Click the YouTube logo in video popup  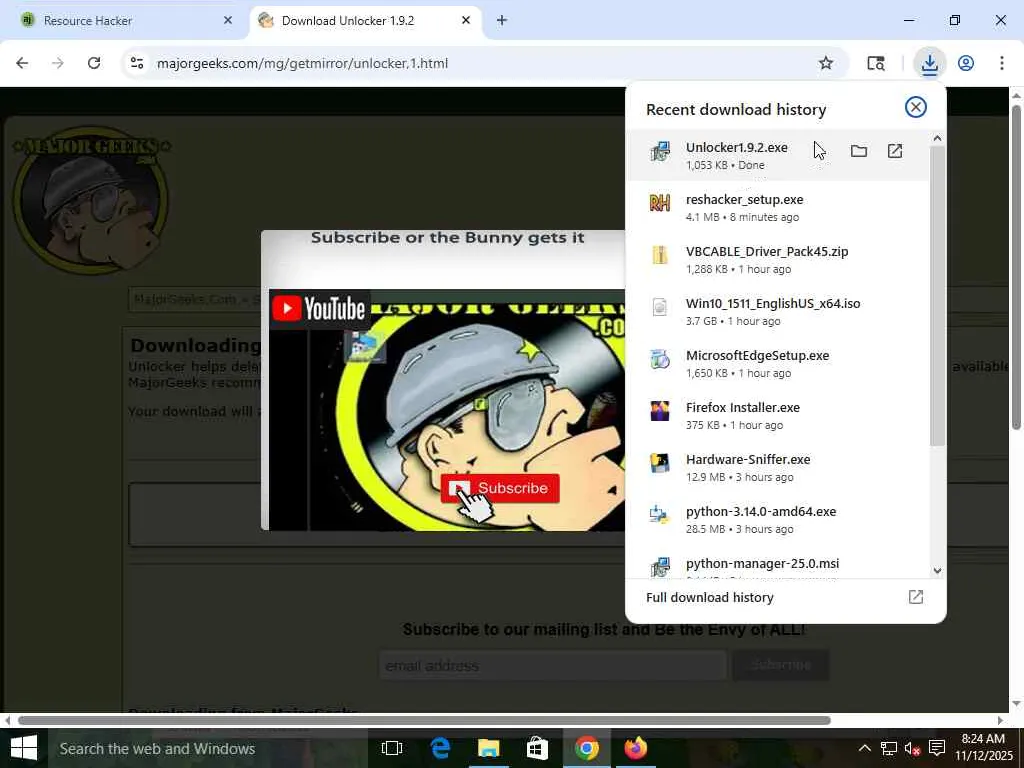point(318,308)
